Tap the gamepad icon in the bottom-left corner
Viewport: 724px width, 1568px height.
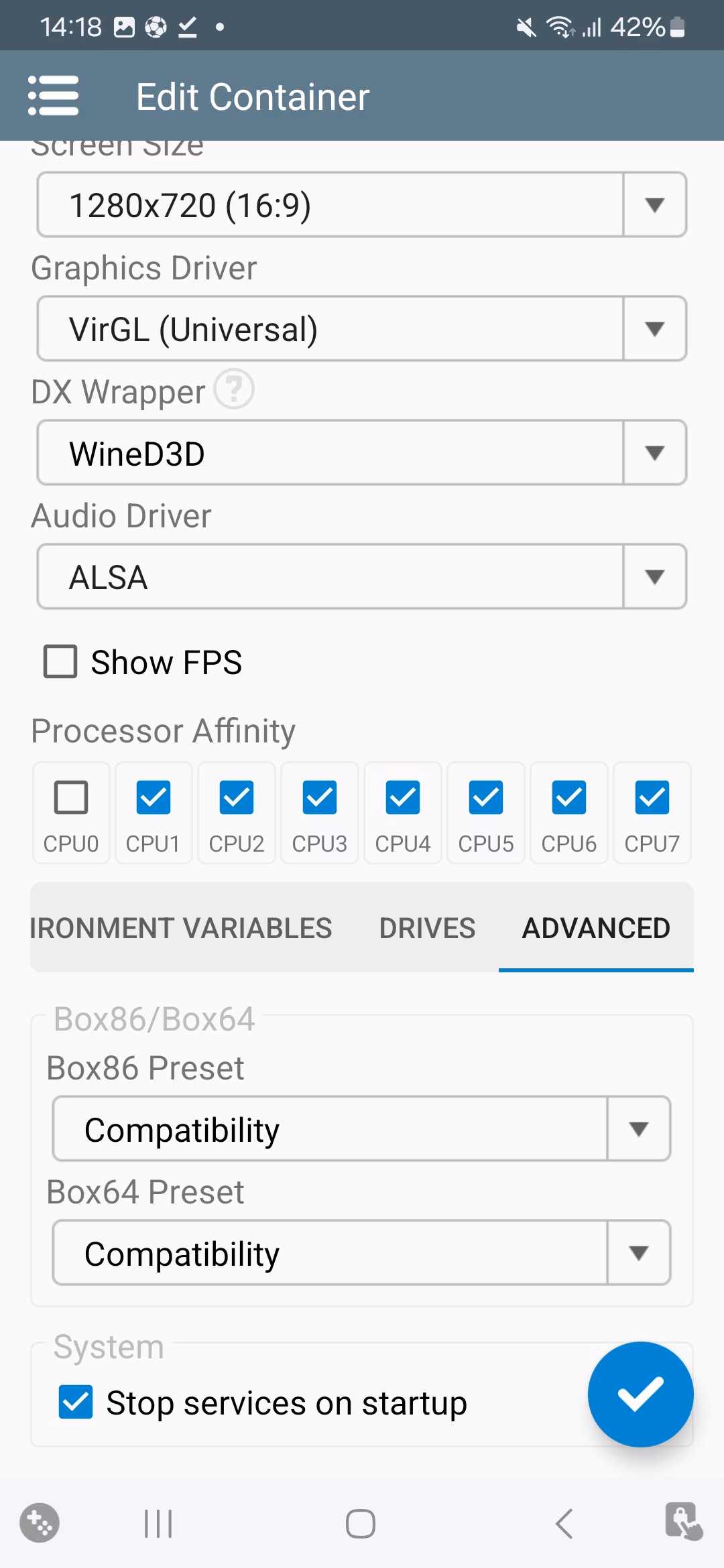pyautogui.click(x=40, y=1523)
